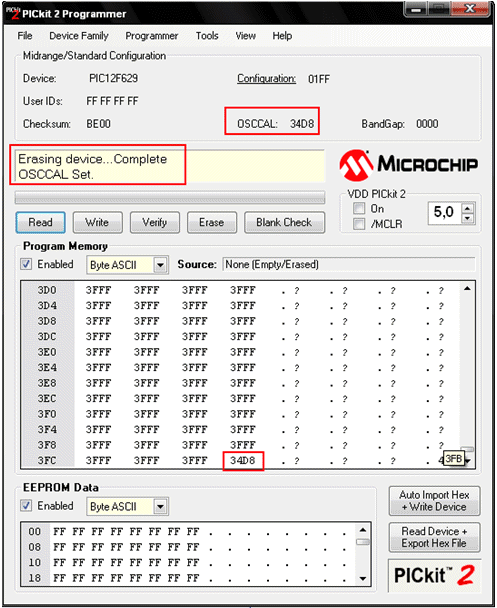
Task: Minimize the PICkit 2 Programmer window
Action: (416, 9)
